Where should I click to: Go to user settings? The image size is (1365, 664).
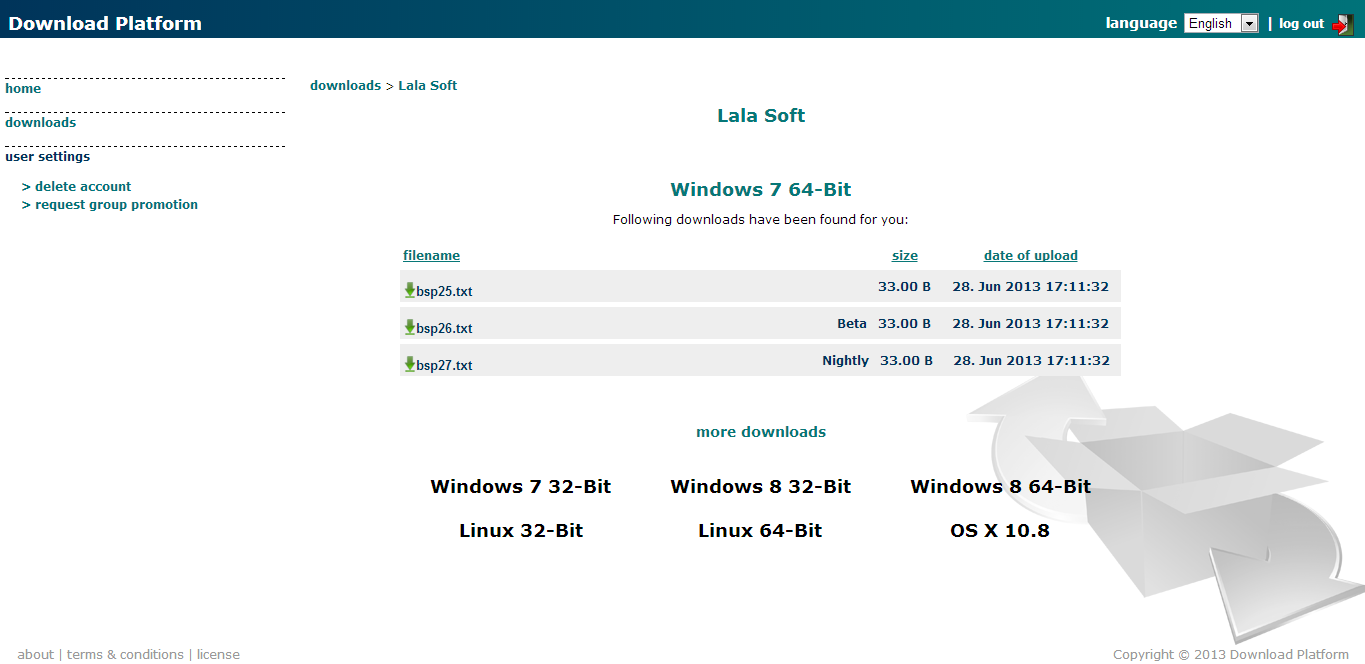click(x=47, y=156)
